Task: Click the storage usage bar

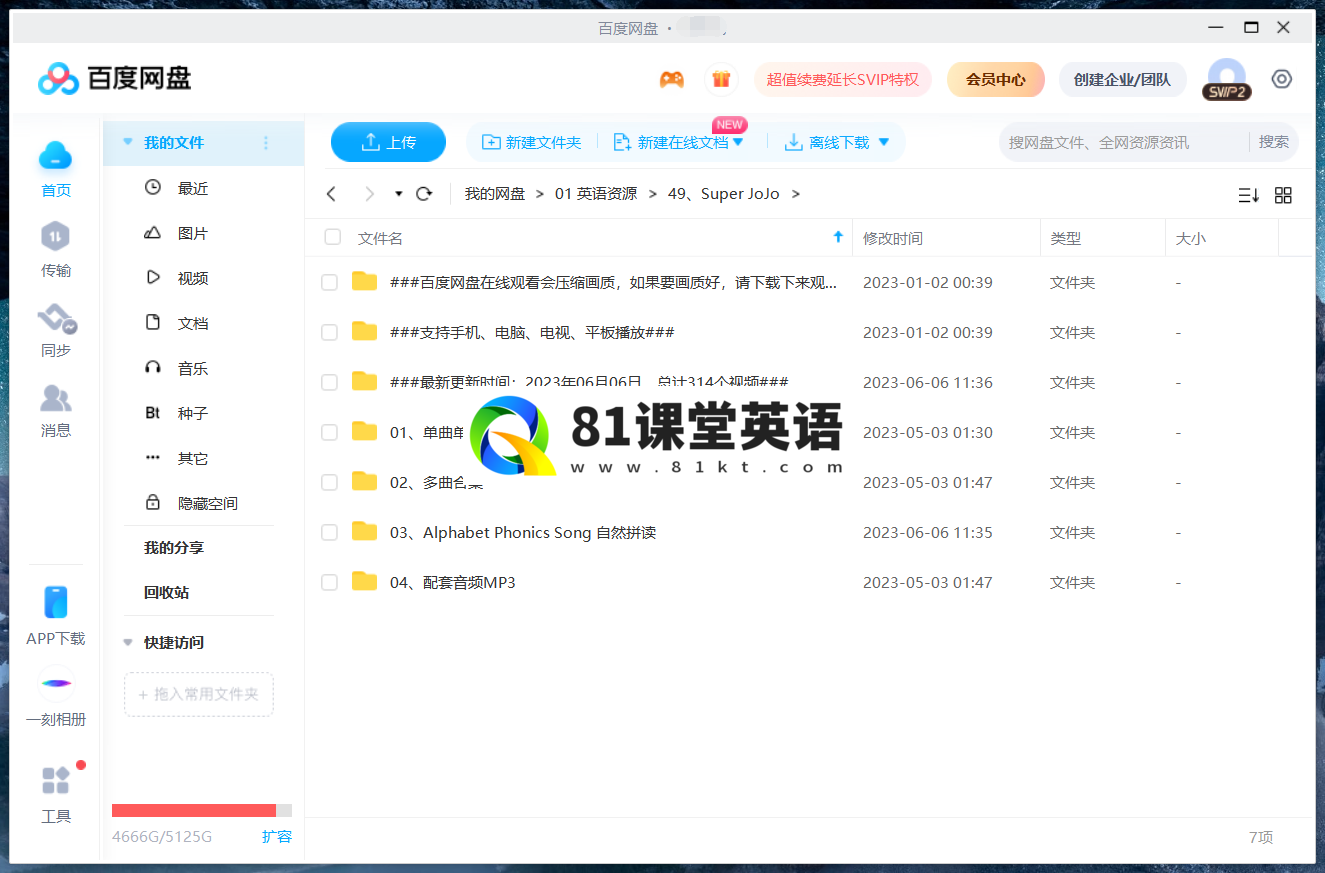Action: tap(202, 810)
